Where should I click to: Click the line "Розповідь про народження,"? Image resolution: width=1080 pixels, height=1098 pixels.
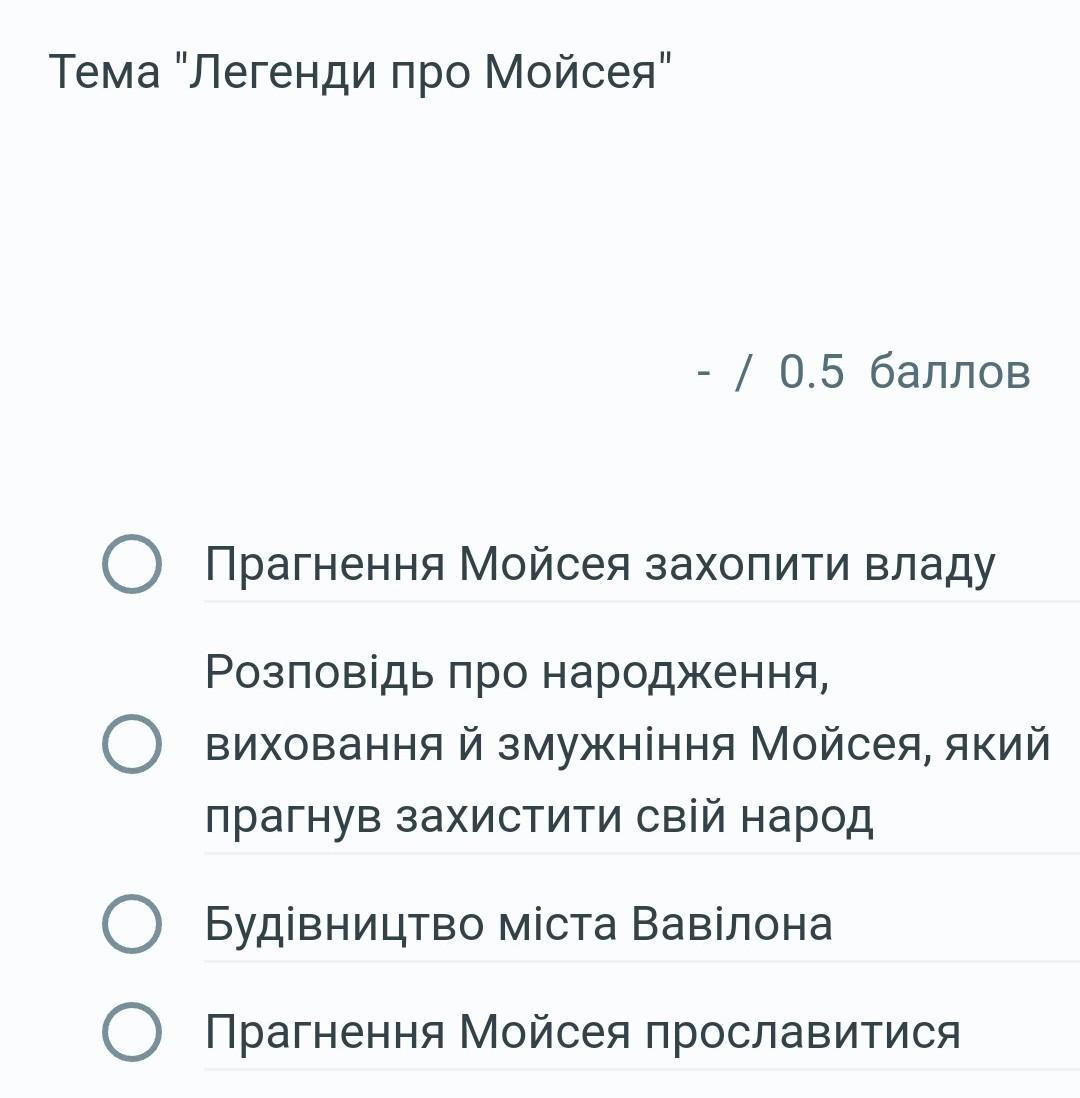[518, 672]
